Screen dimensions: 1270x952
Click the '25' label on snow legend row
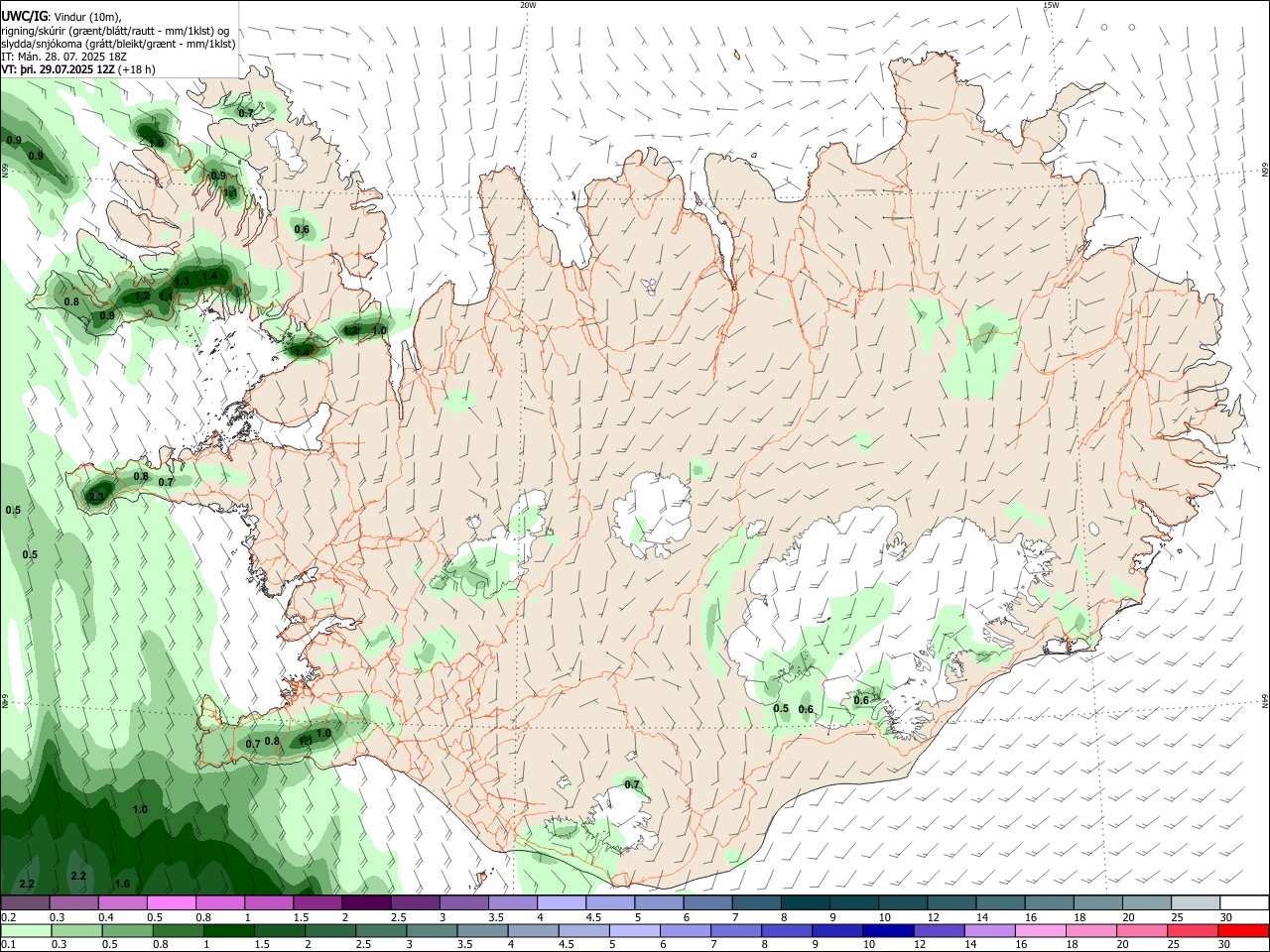[1178, 917]
